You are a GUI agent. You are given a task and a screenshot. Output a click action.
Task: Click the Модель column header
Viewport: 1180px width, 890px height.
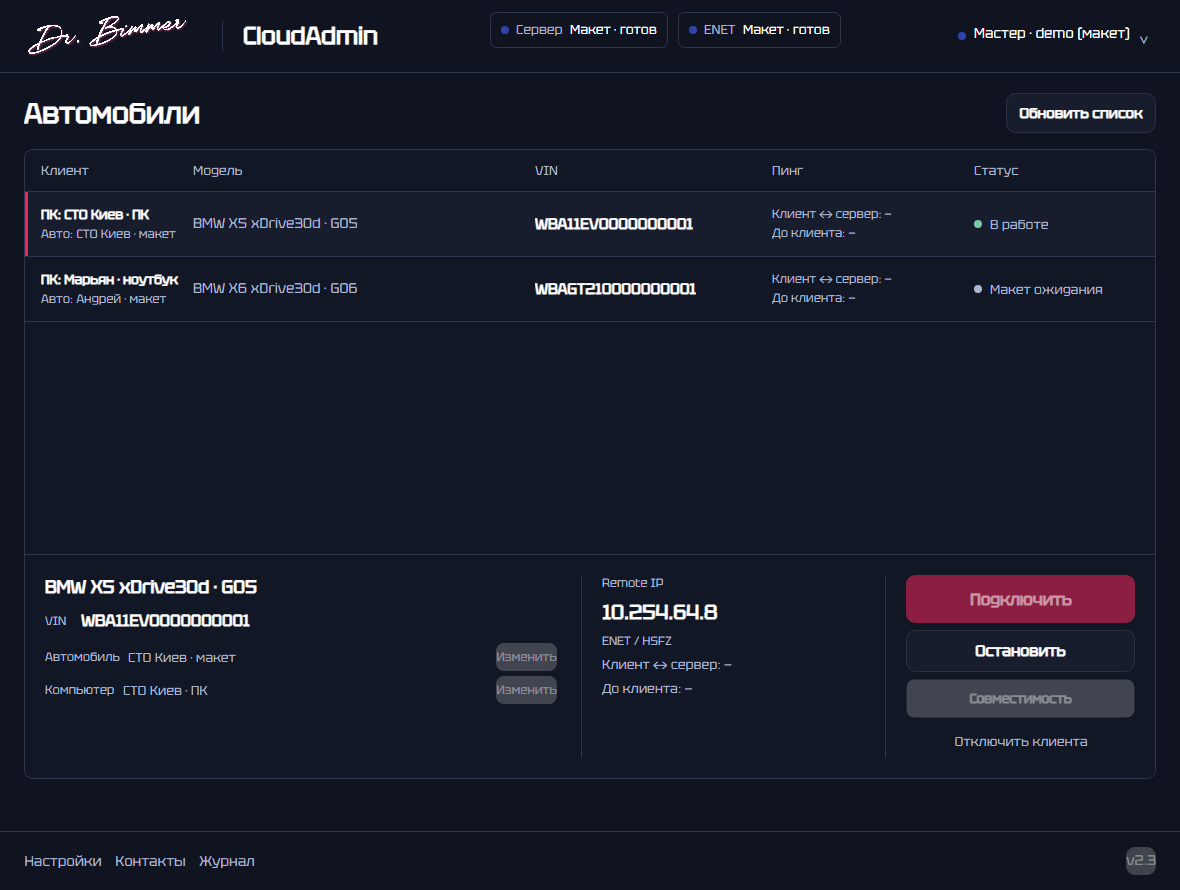(217, 171)
